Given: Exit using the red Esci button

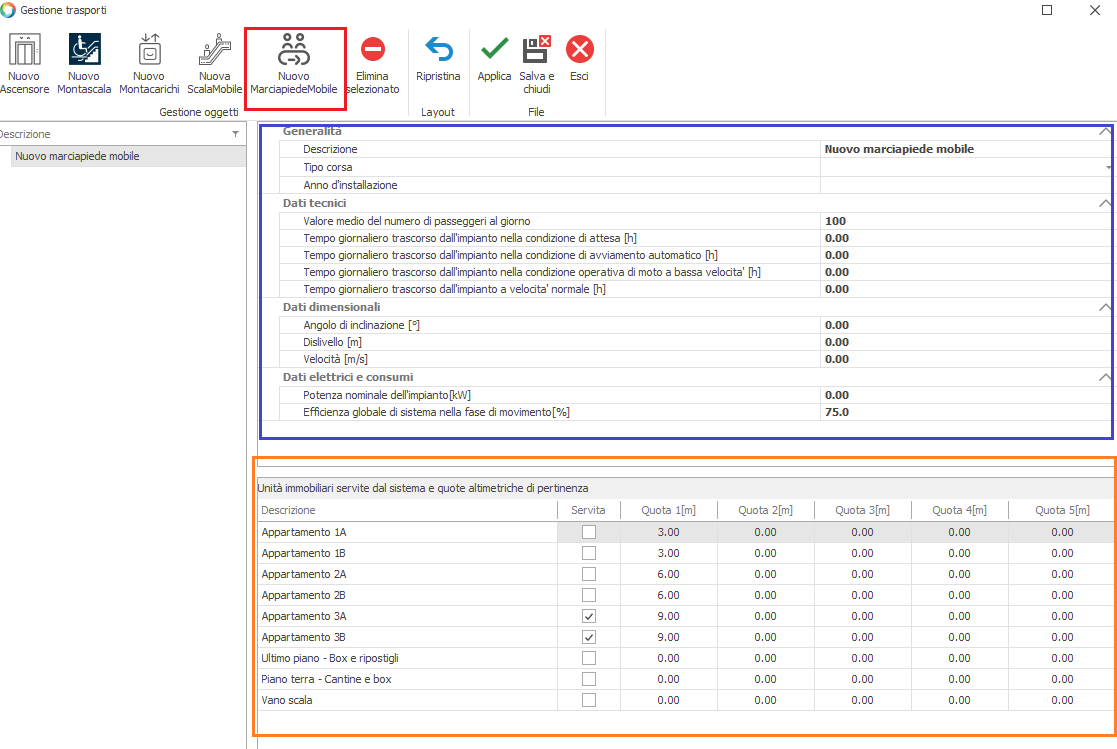Looking at the screenshot, I should pyautogui.click(x=579, y=50).
